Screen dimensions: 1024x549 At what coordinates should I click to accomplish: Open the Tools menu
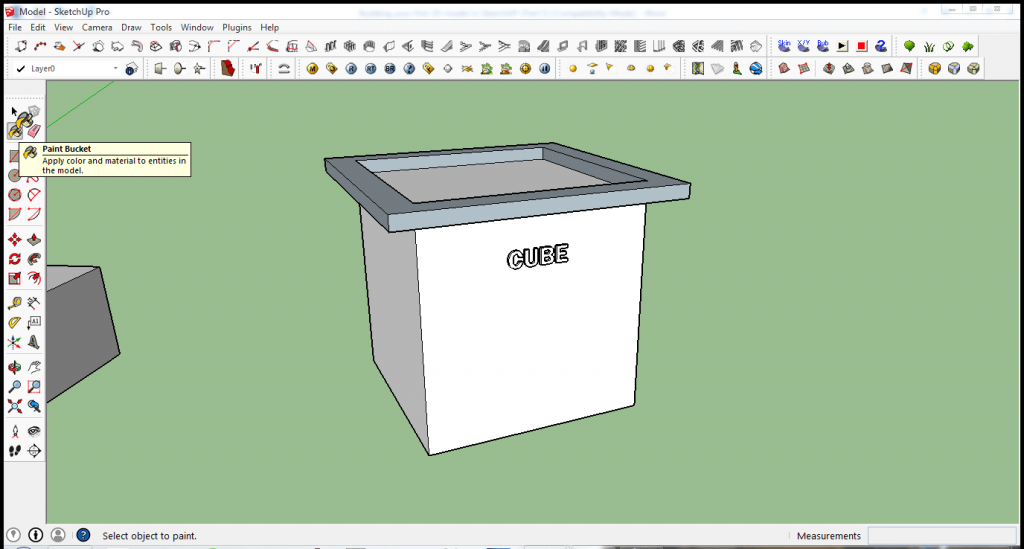(161, 27)
